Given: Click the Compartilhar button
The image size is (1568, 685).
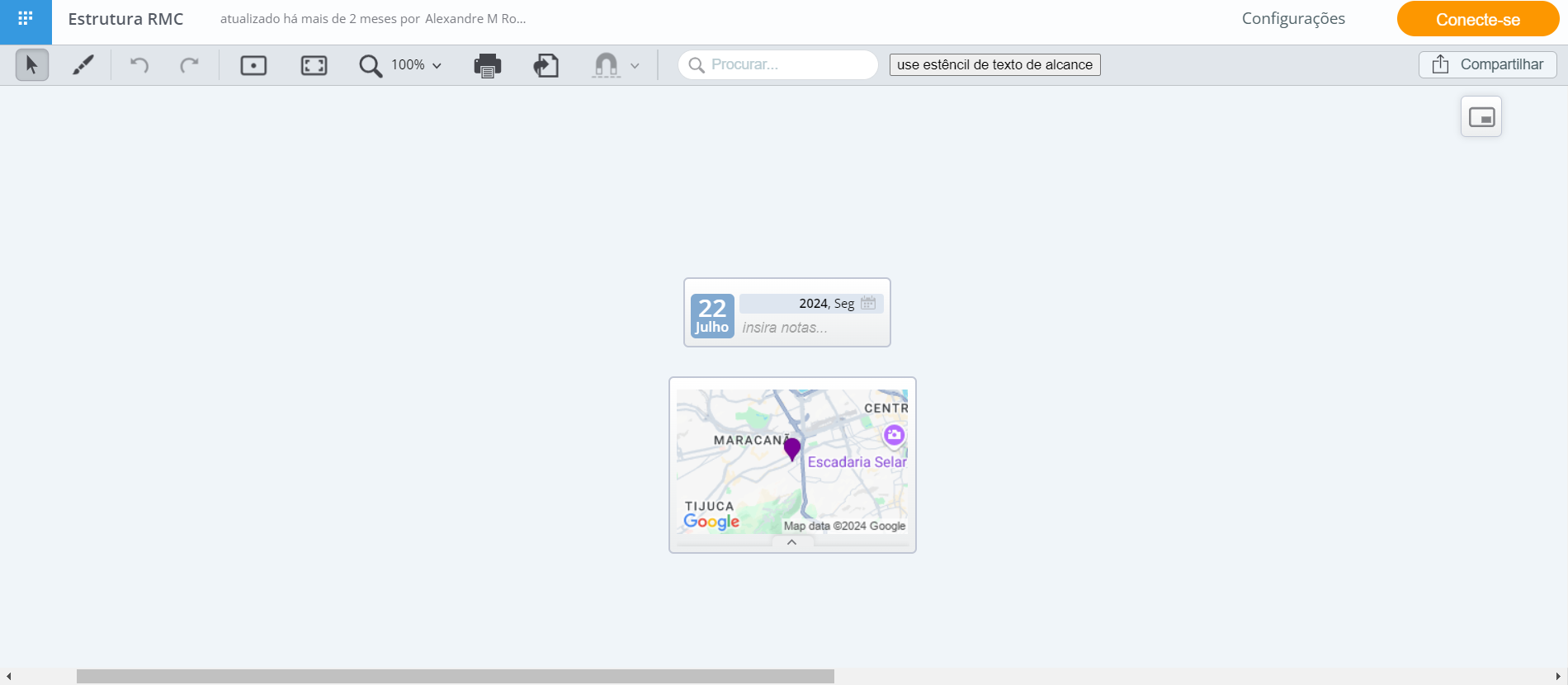Looking at the screenshot, I should click(1487, 64).
